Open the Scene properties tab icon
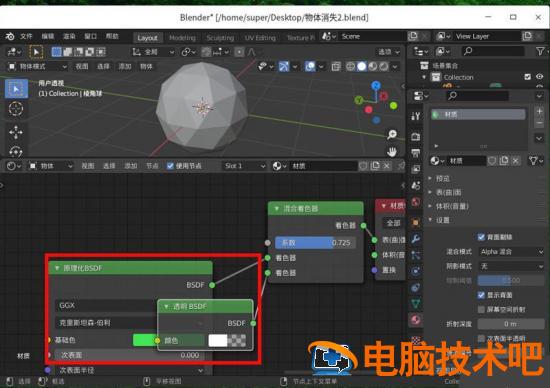Image resolution: width=550 pixels, height=388 pixels. point(416,185)
